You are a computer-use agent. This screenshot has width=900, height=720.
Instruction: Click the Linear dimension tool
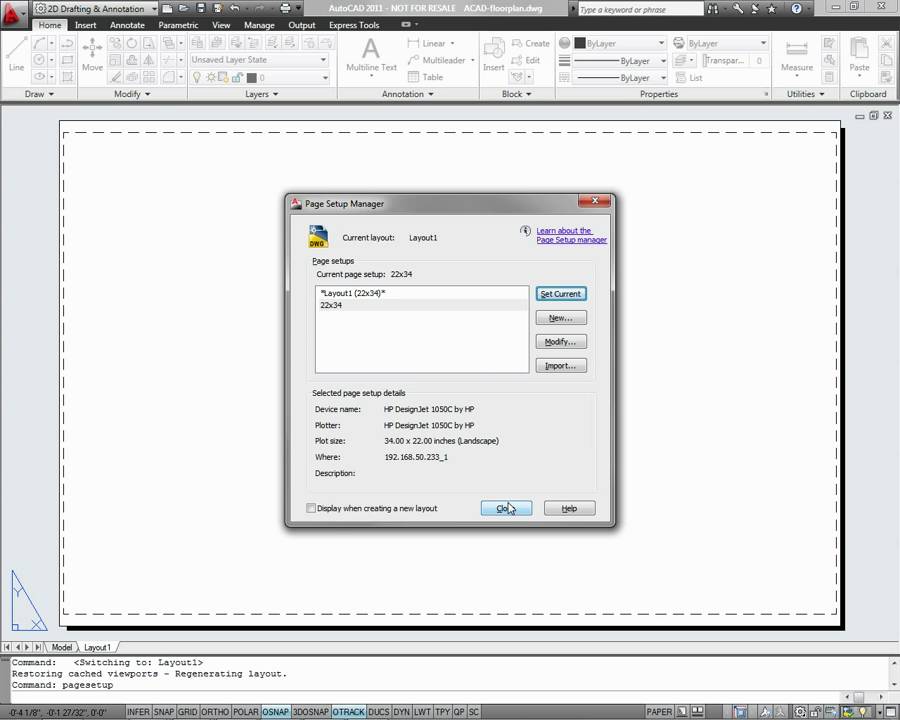click(426, 43)
